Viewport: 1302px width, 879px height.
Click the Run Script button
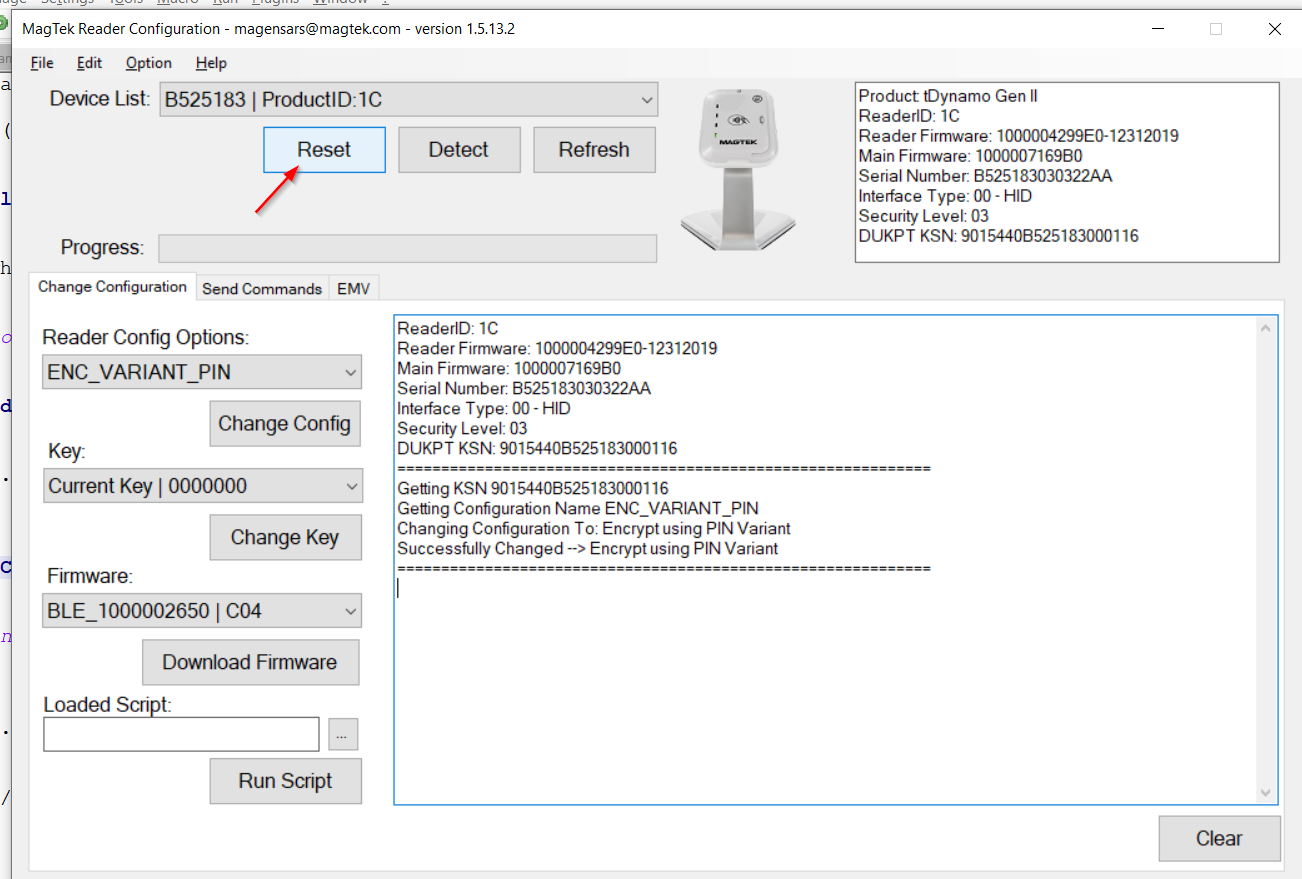[x=285, y=781]
